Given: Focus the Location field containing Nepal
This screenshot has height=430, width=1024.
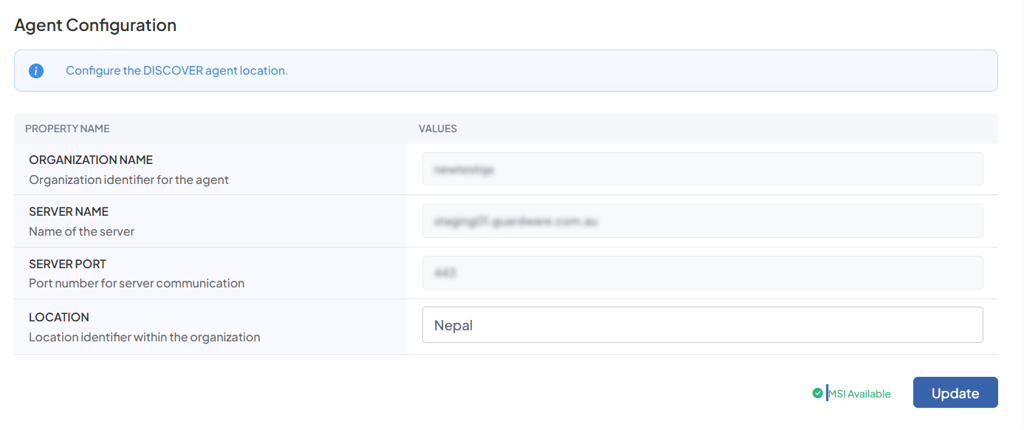Looking at the screenshot, I should (x=702, y=325).
